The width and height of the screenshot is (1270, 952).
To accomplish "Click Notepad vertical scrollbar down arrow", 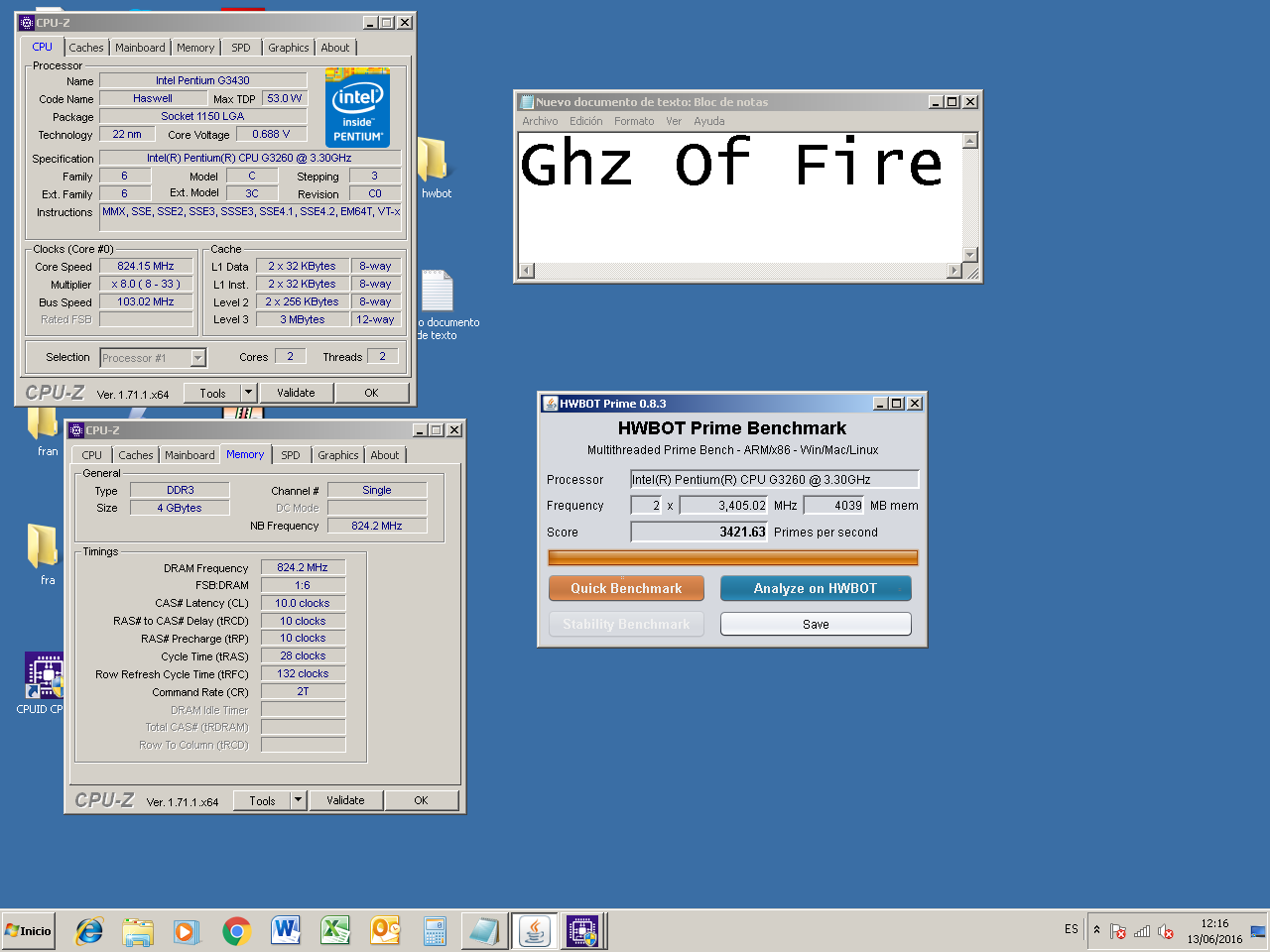I will point(970,255).
